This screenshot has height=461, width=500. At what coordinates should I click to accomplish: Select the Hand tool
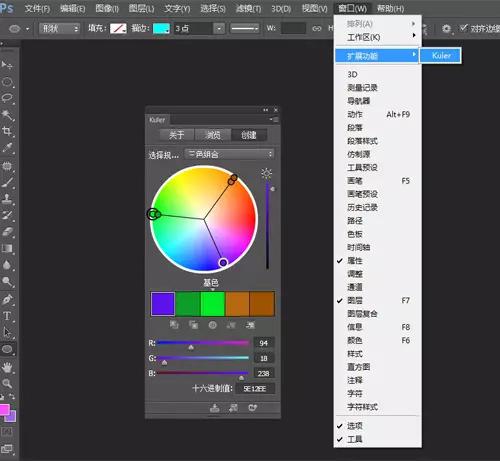point(7,367)
